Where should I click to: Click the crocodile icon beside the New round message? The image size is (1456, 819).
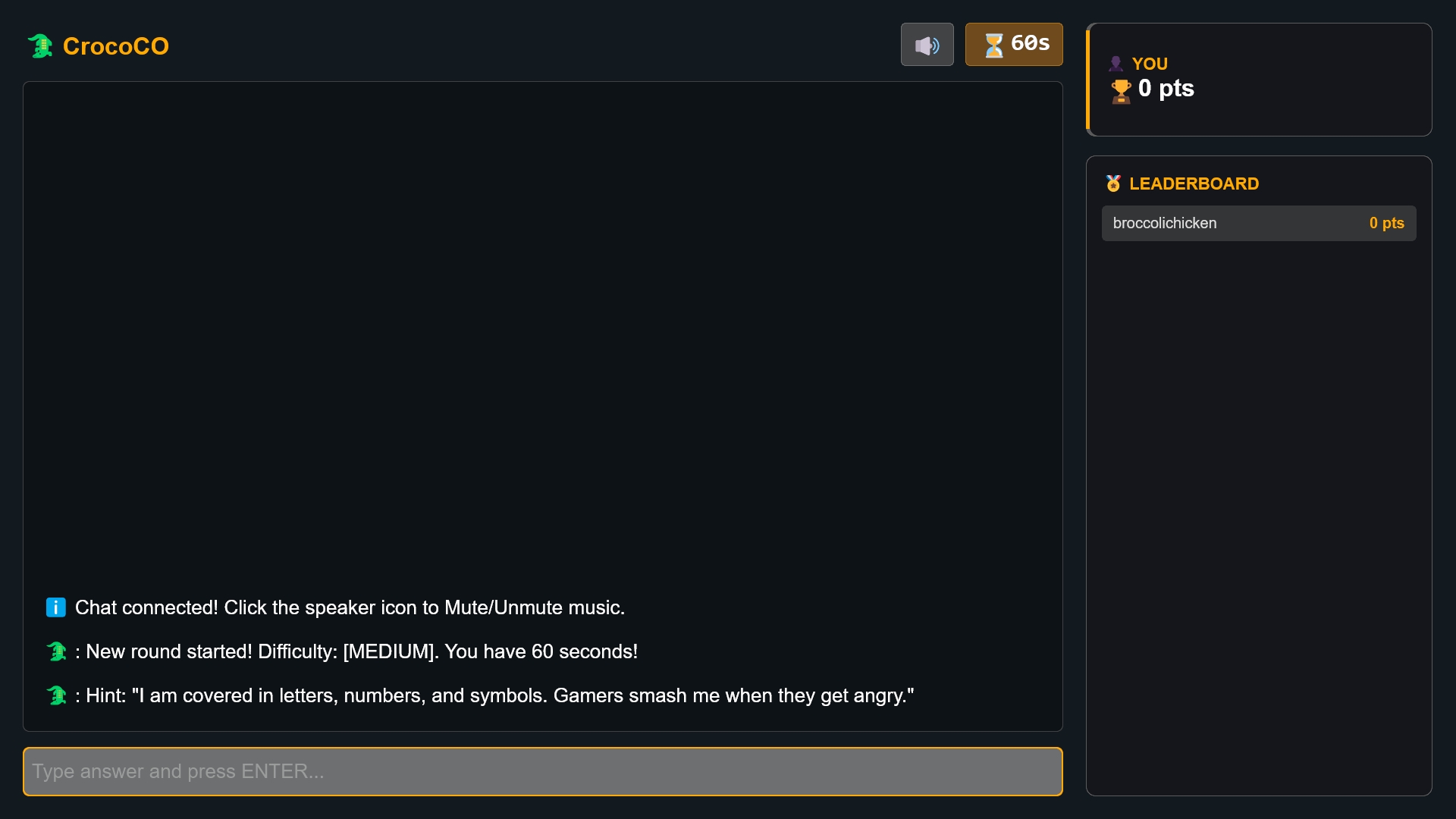[x=57, y=651]
